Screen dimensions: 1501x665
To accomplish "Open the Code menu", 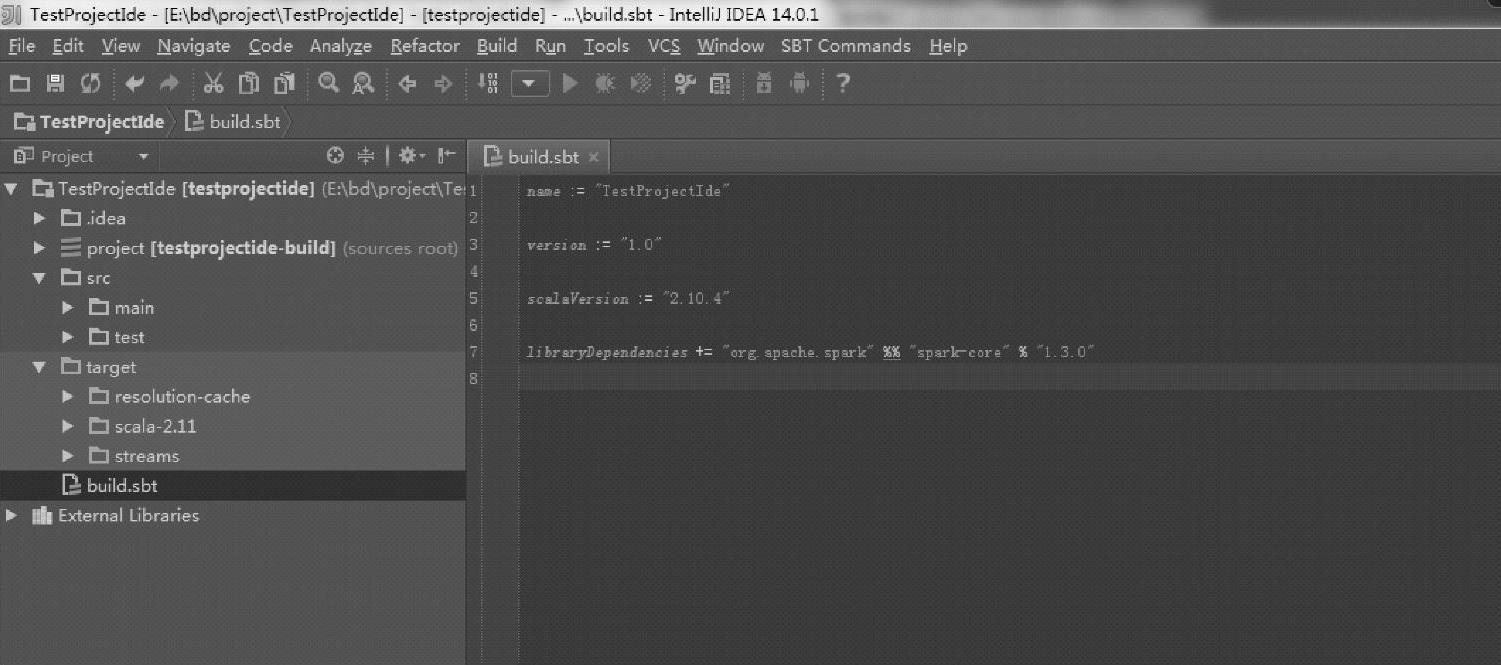I will coord(271,46).
